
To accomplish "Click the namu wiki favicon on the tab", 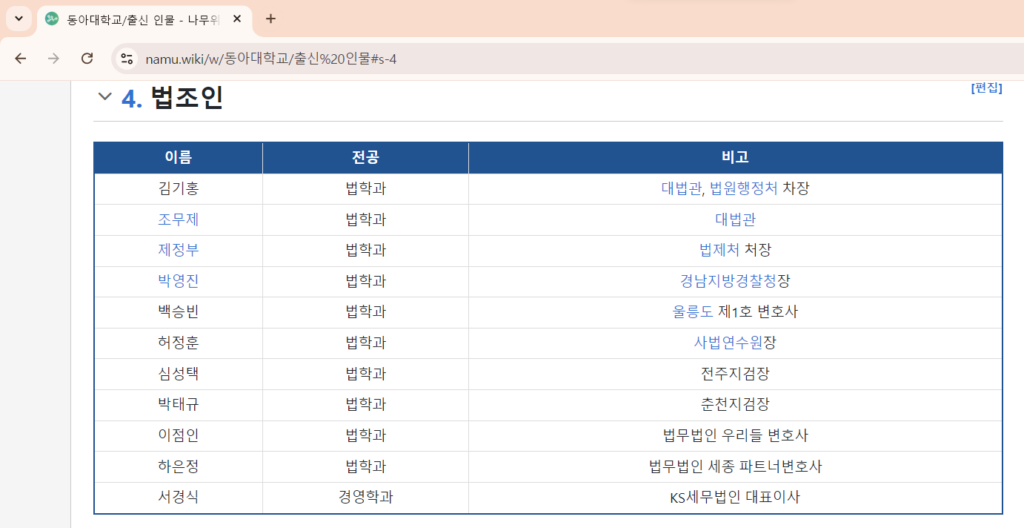I will tap(52, 19).
